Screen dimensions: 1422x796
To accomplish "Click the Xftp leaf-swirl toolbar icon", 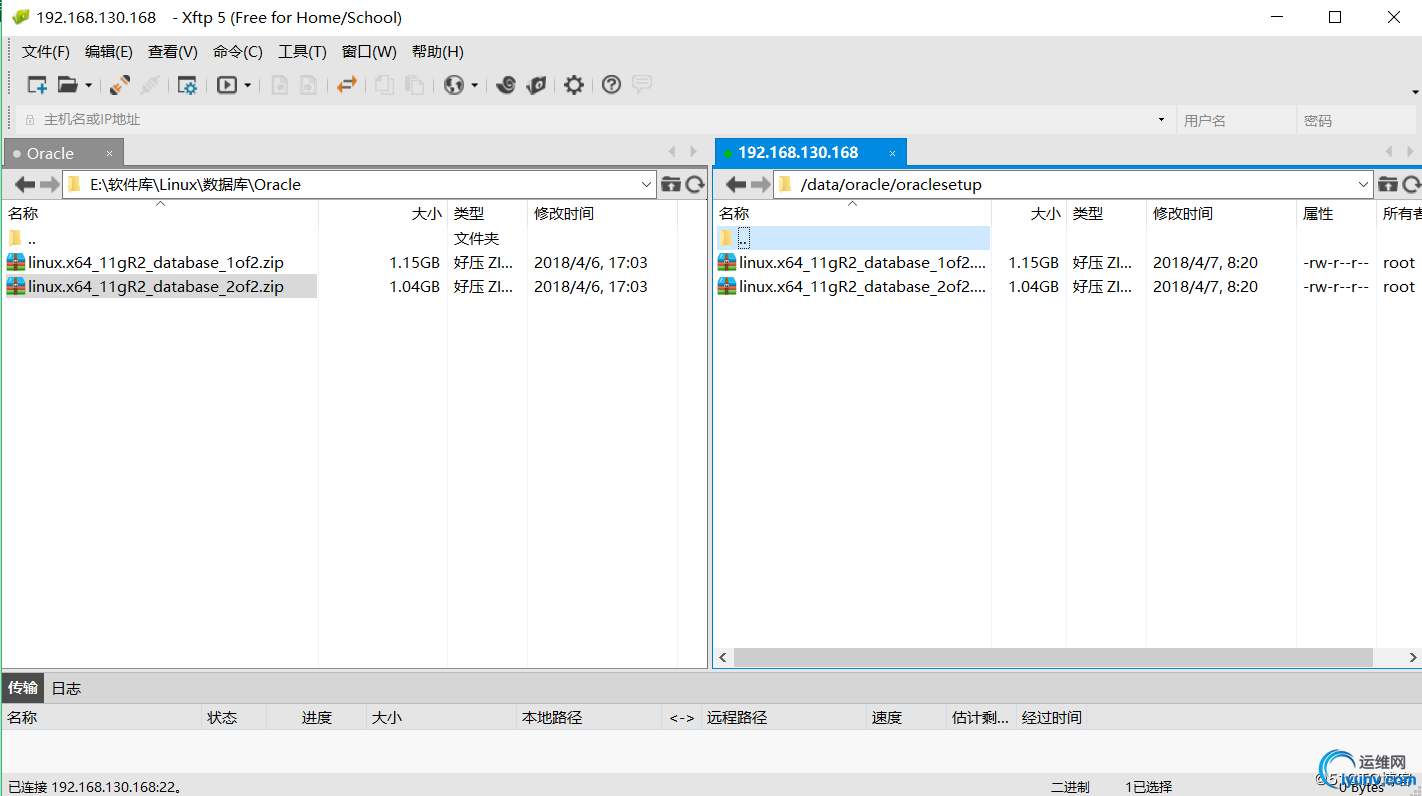I will tap(536, 85).
